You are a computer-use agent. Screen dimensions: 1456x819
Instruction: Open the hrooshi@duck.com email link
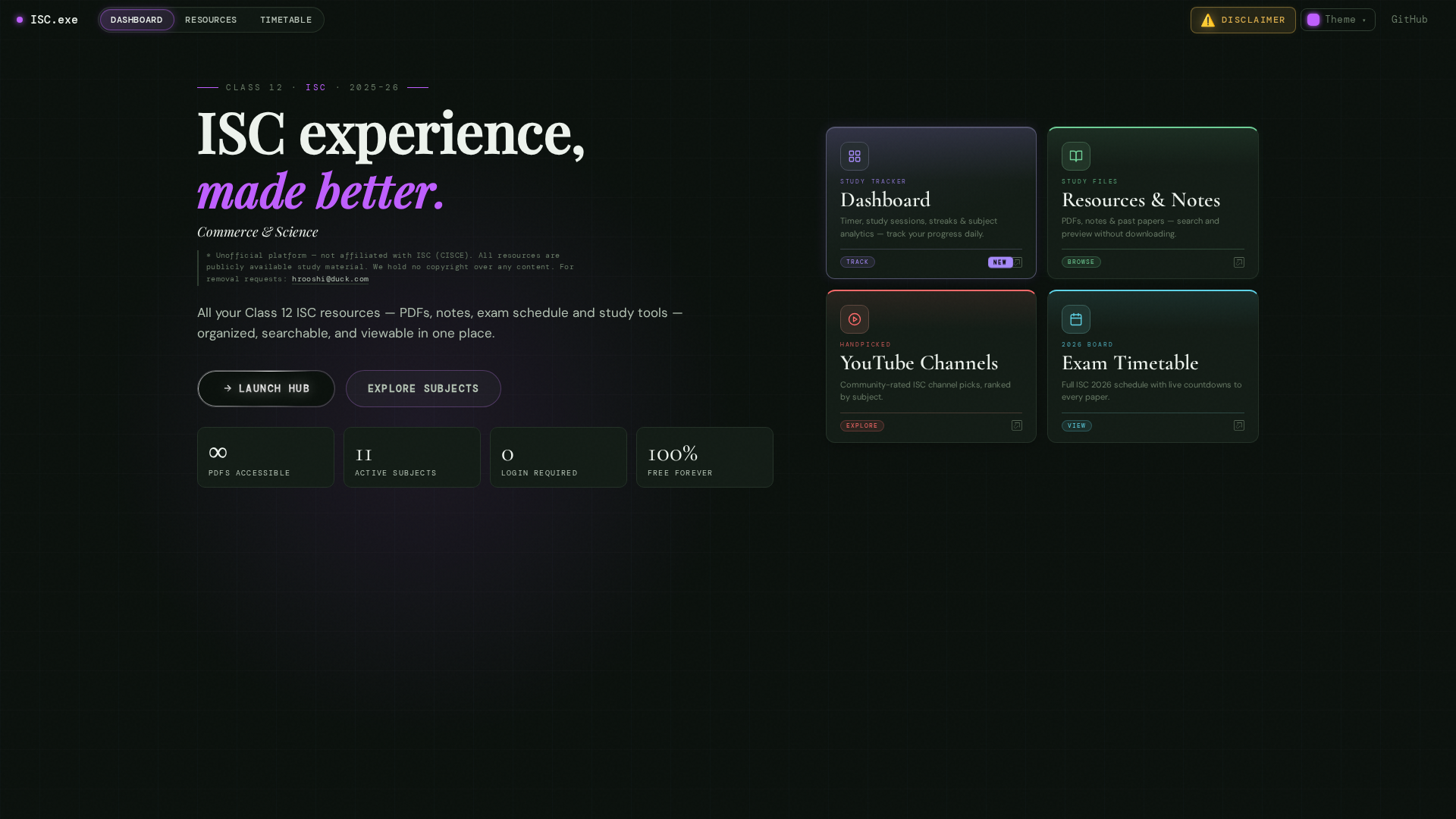(x=330, y=279)
